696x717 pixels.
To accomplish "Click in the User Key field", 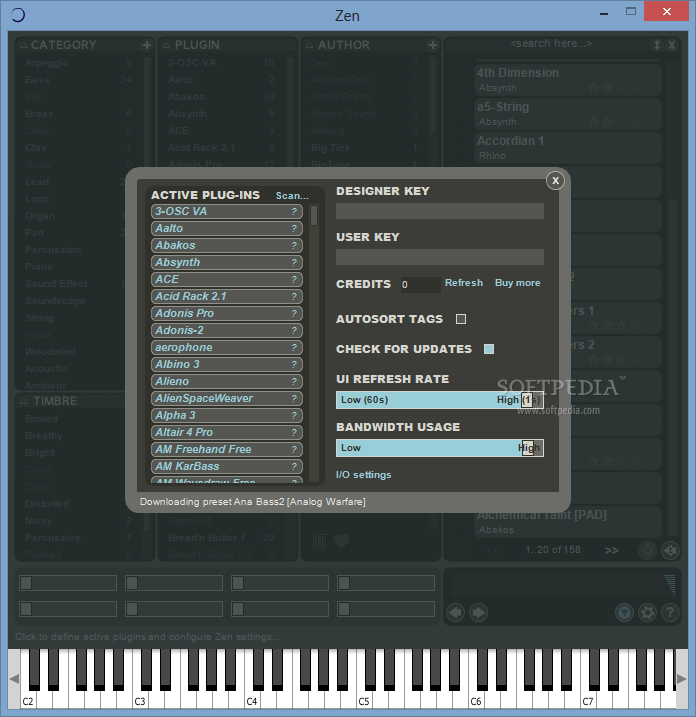I will coord(439,257).
